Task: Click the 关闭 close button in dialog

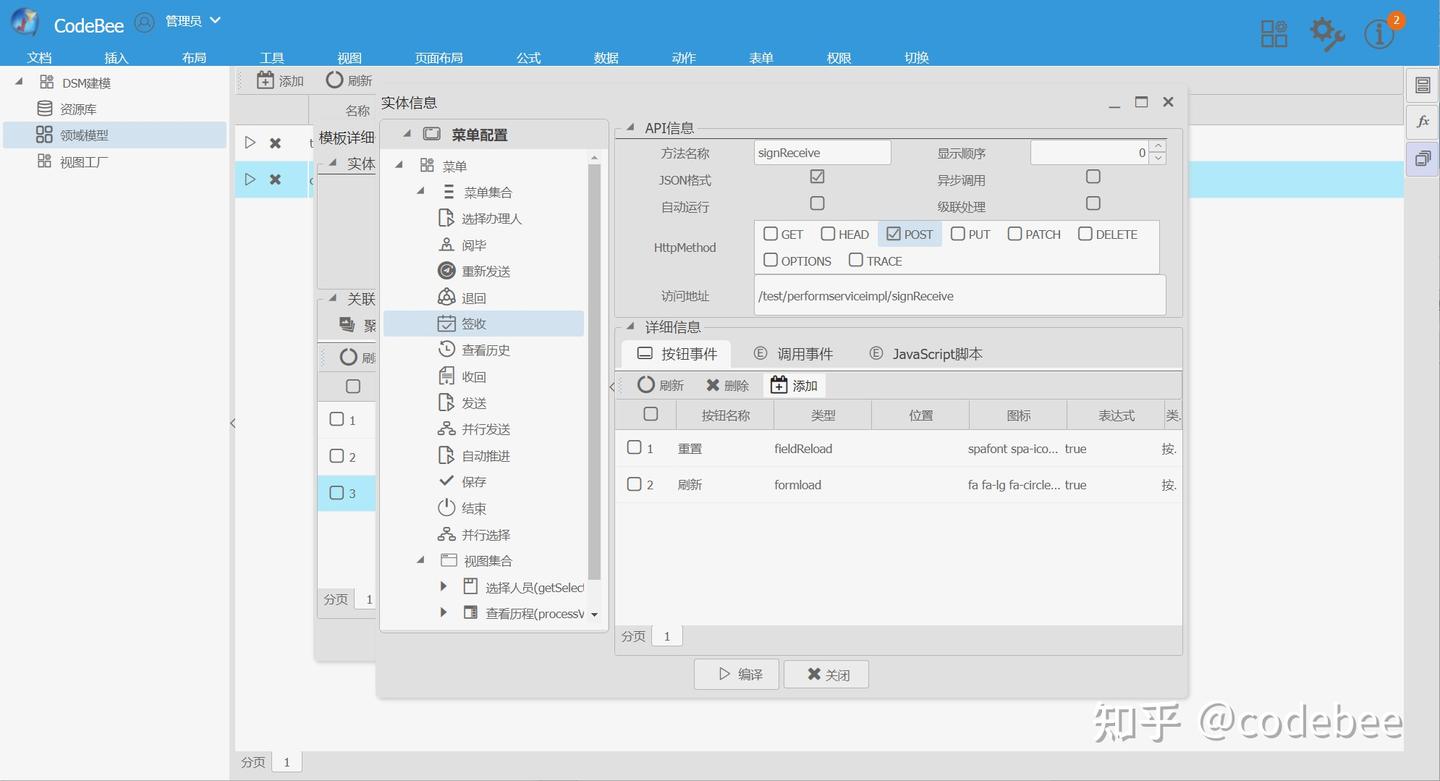Action: pyautogui.click(x=826, y=673)
